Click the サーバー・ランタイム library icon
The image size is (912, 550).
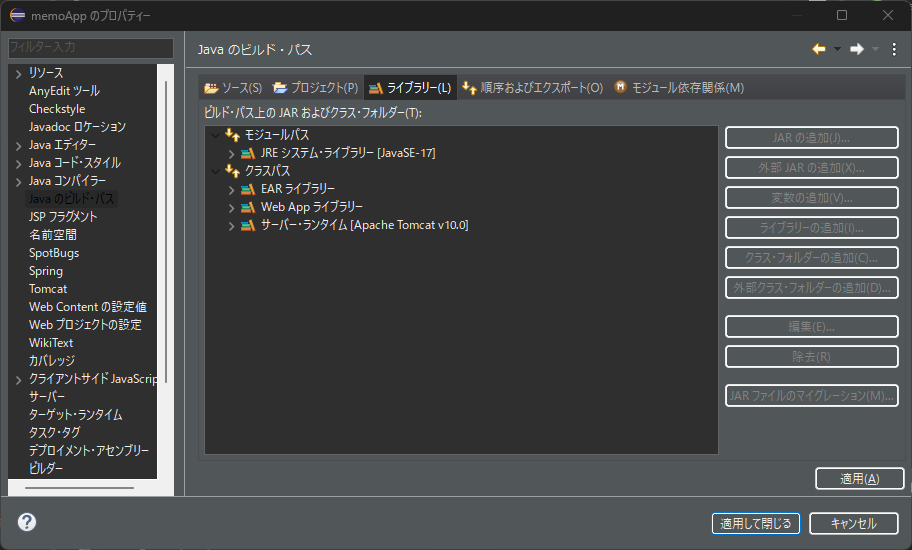(x=248, y=226)
